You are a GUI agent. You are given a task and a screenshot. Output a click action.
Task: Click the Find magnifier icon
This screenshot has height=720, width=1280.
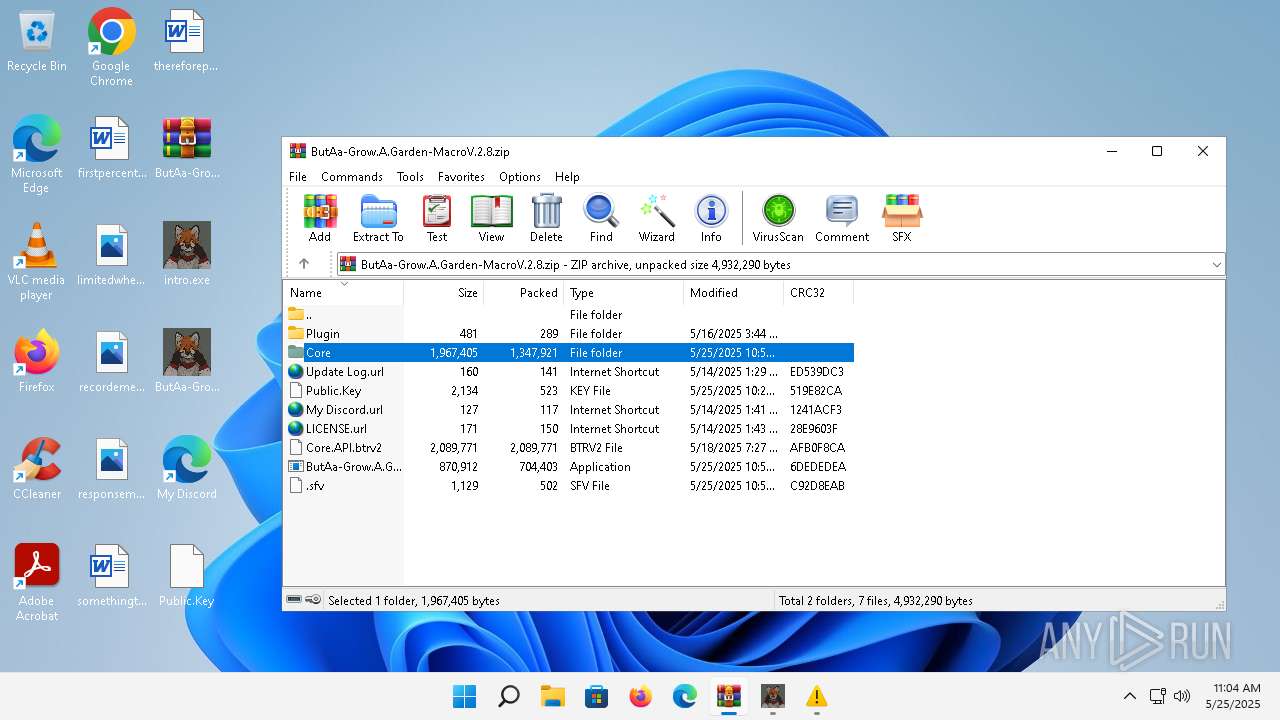click(x=601, y=218)
